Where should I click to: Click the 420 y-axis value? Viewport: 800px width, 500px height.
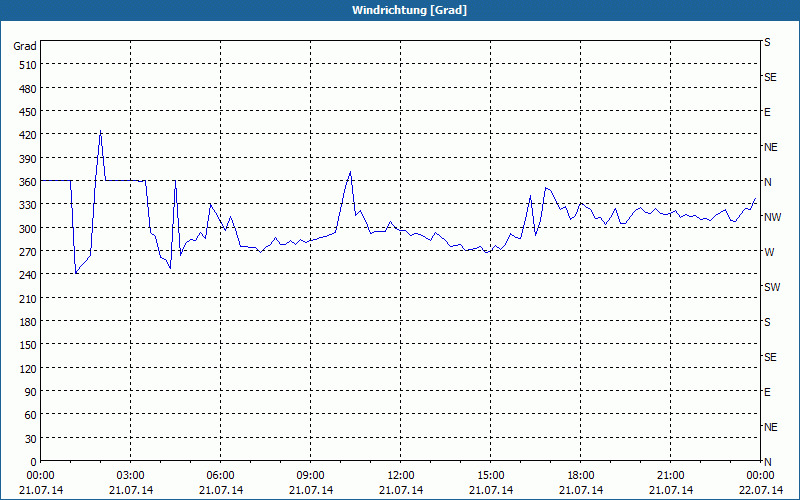tap(28, 135)
